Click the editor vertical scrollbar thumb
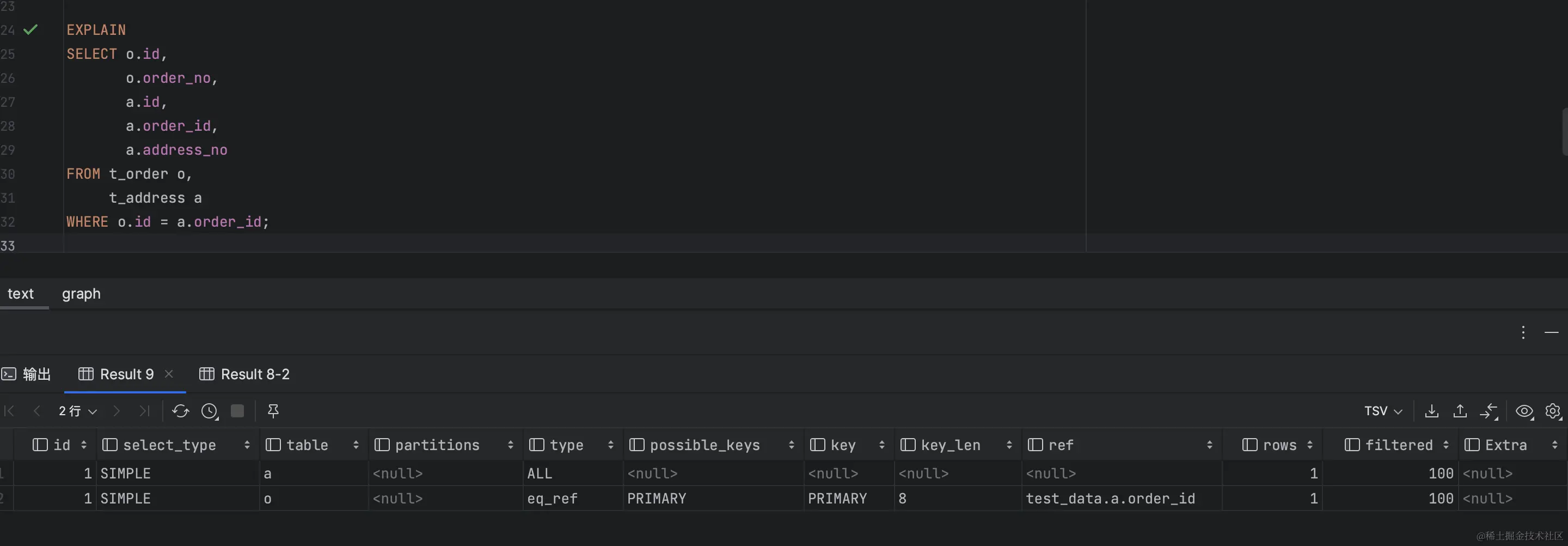 tap(1564, 132)
